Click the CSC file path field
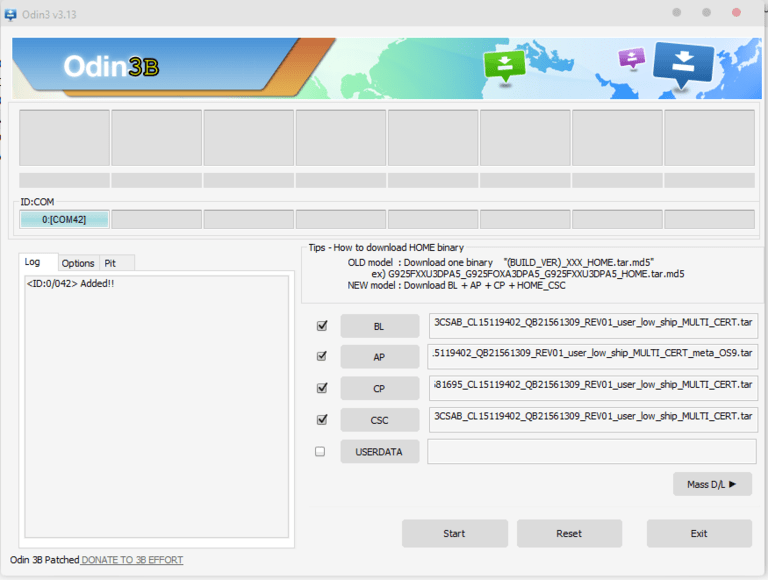 tap(593, 420)
